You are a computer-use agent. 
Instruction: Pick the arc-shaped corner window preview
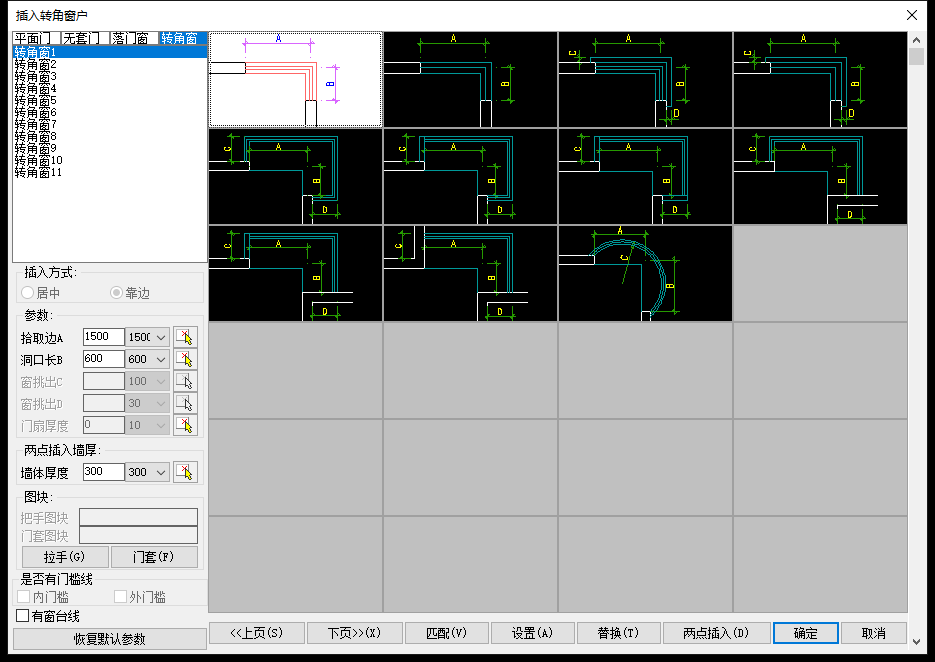pyautogui.click(x=645, y=274)
